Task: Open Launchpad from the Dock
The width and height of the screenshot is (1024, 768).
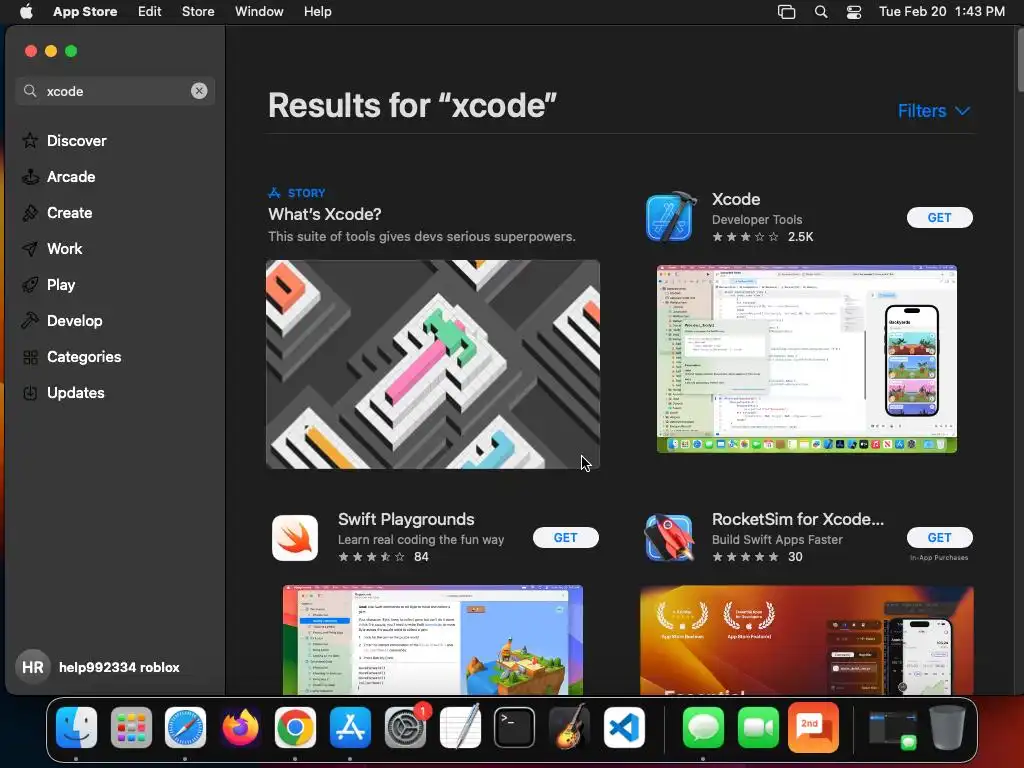Action: (x=131, y=727)
